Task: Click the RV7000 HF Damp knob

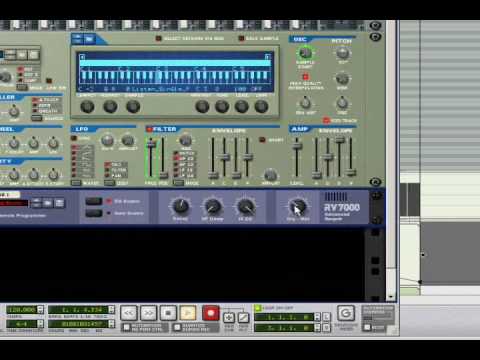Action: click(213, 206)
